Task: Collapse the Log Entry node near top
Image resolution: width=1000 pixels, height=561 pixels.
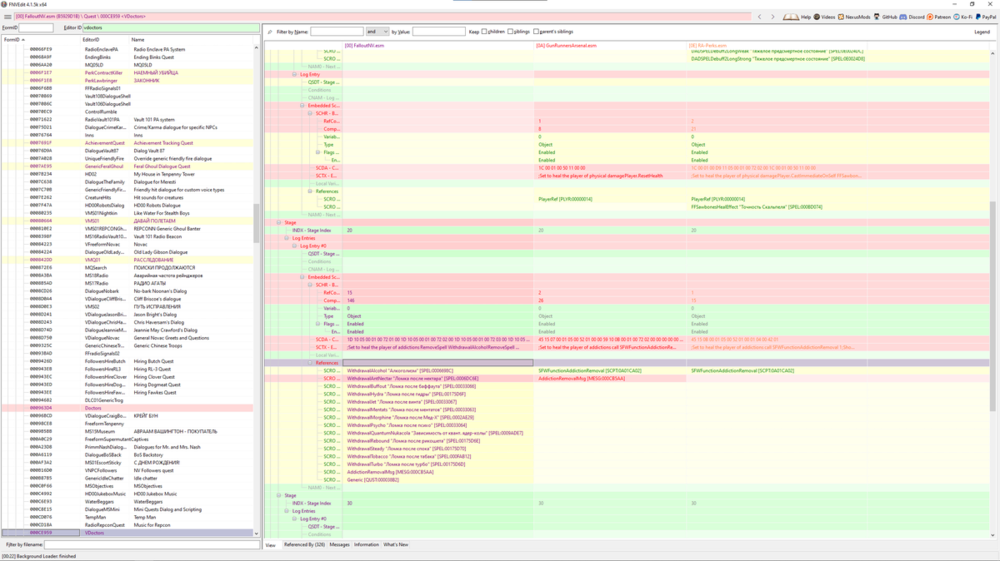Action: click(x=295, y=75)
